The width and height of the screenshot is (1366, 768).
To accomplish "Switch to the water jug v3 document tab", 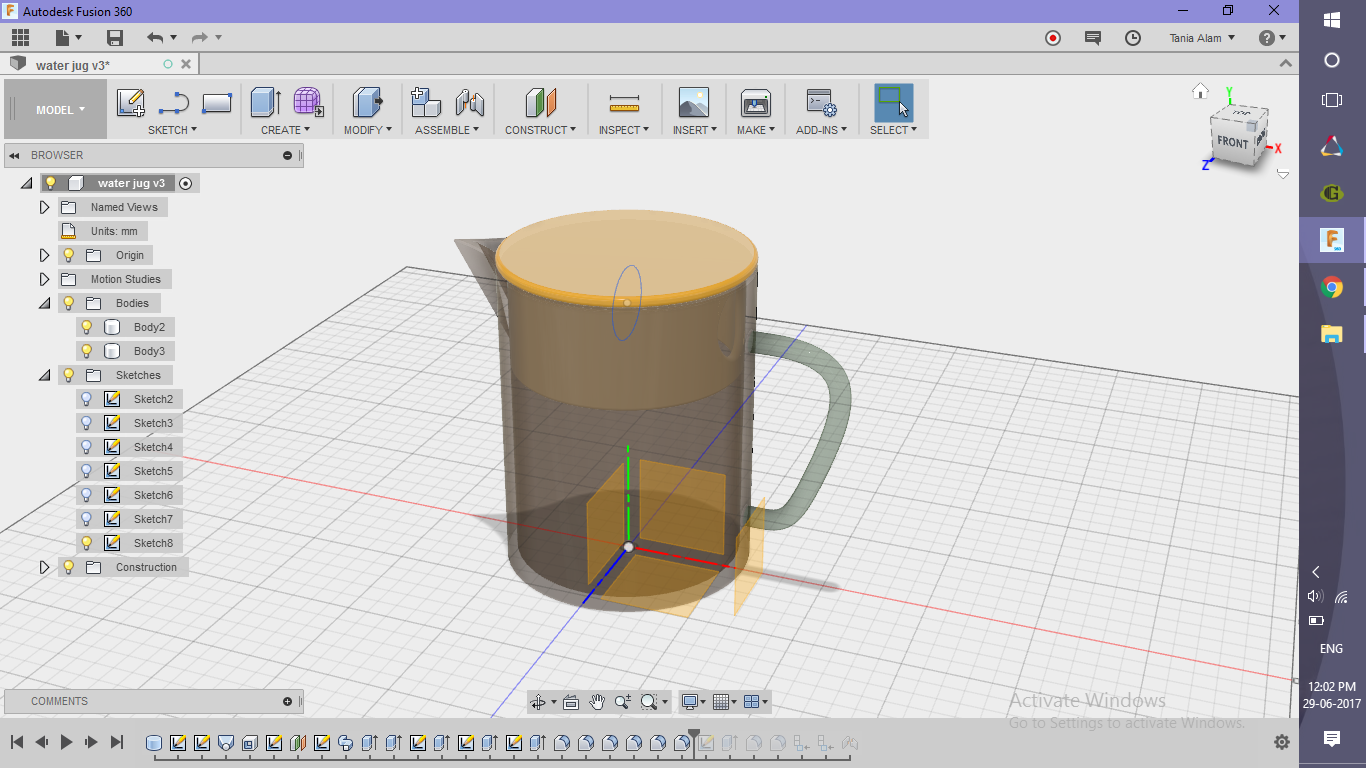I will [x=73, y=65].
